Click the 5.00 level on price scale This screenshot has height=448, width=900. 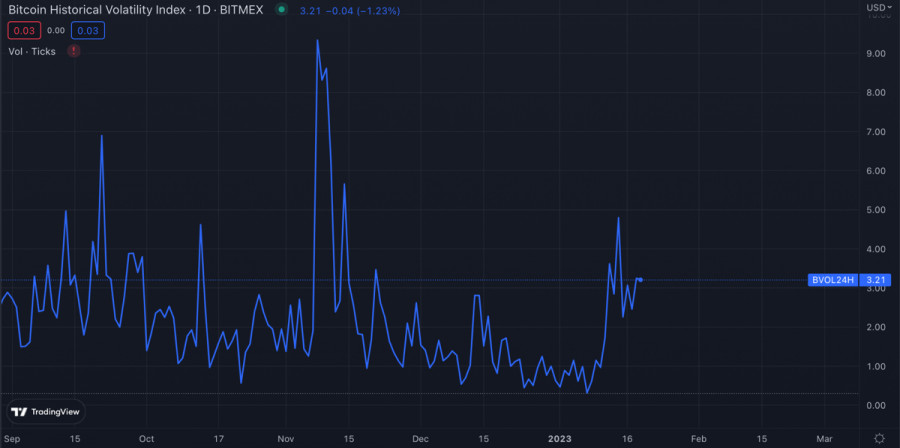click(875, 210)
